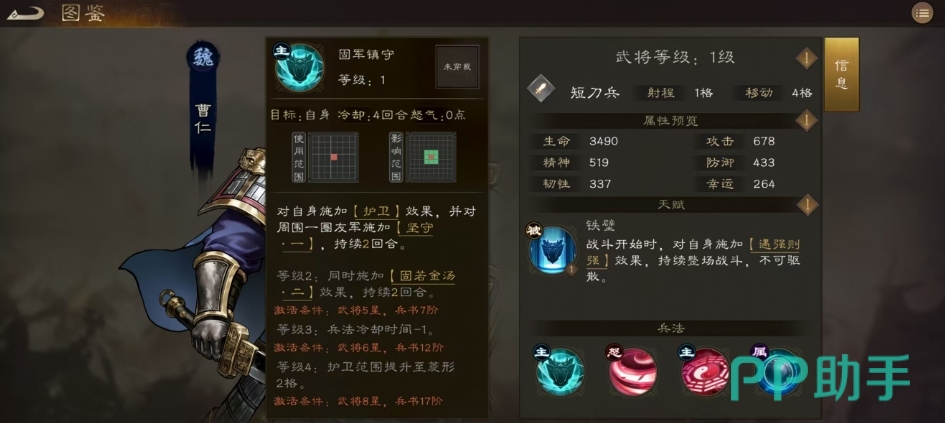The width and height of the screenshot is (945, 423).
Task: Open the 护卫 effect keyword link
Action: click(377, 211)
